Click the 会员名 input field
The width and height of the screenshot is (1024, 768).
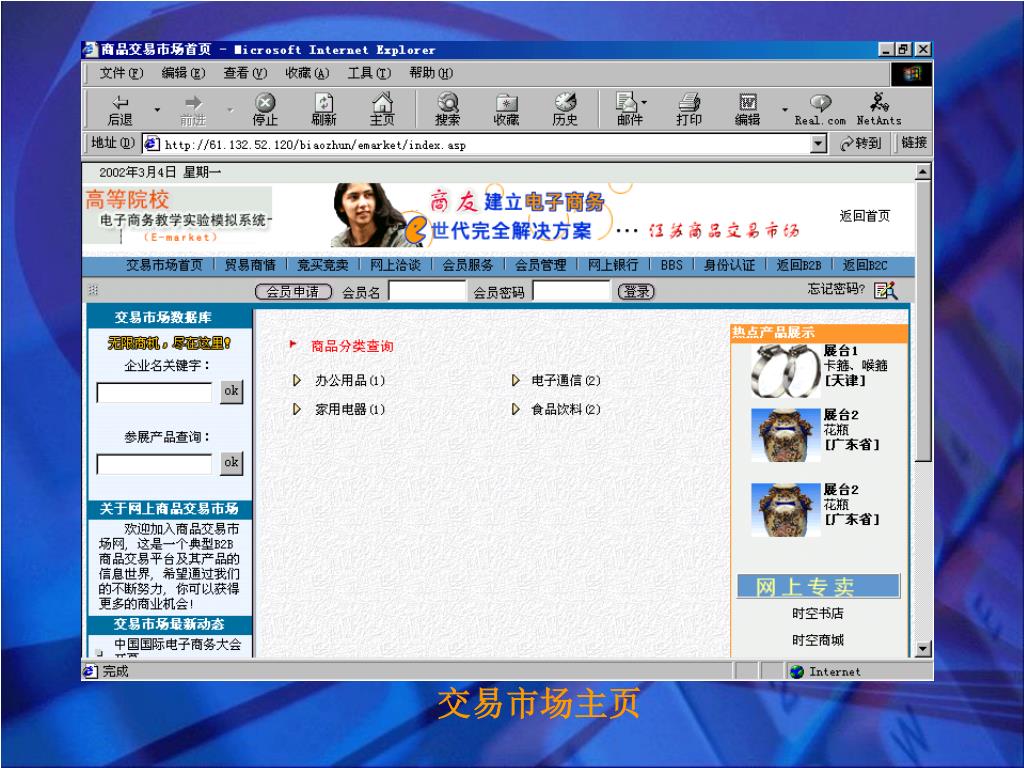tap(426, 291)
